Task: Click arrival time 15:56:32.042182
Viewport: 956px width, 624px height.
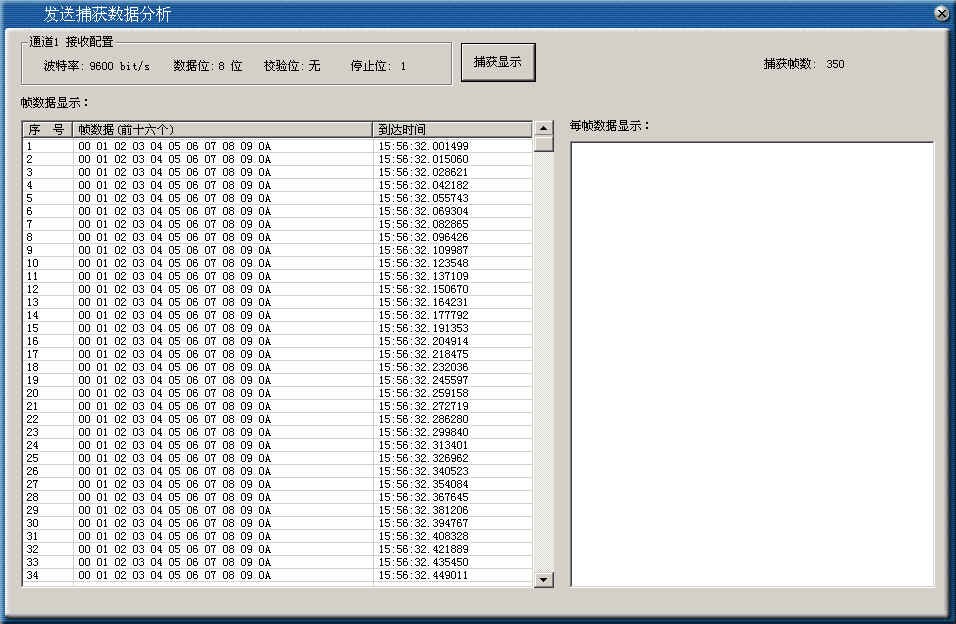Action: tap(424, 185)
